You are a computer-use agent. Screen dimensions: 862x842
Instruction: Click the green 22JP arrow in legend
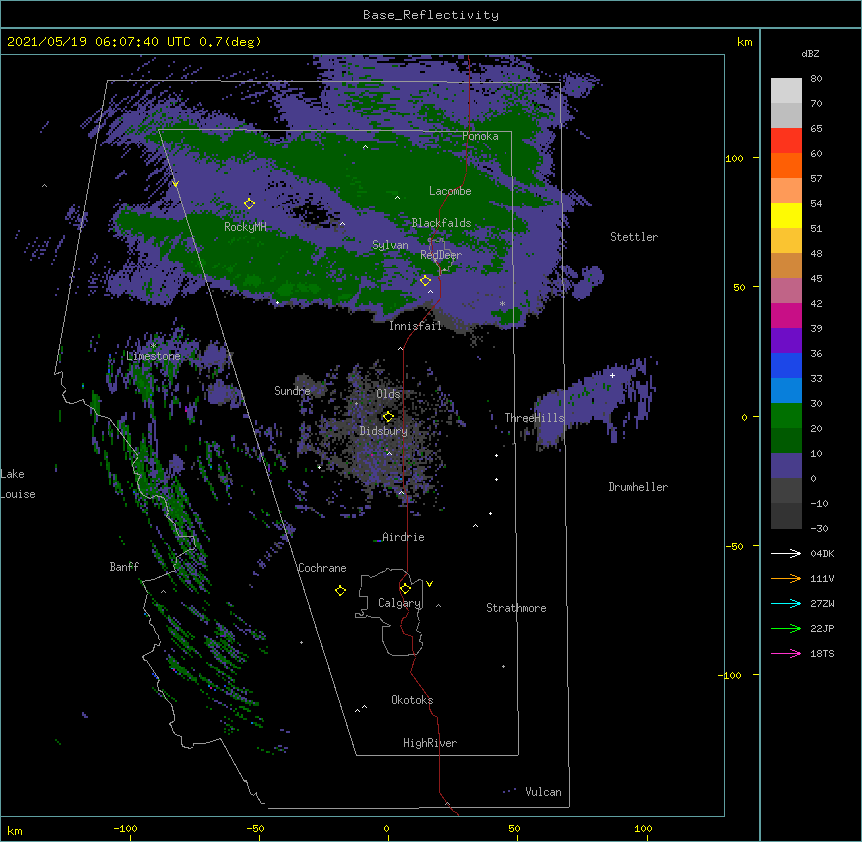pyautogui.click(x=786, y=628)
